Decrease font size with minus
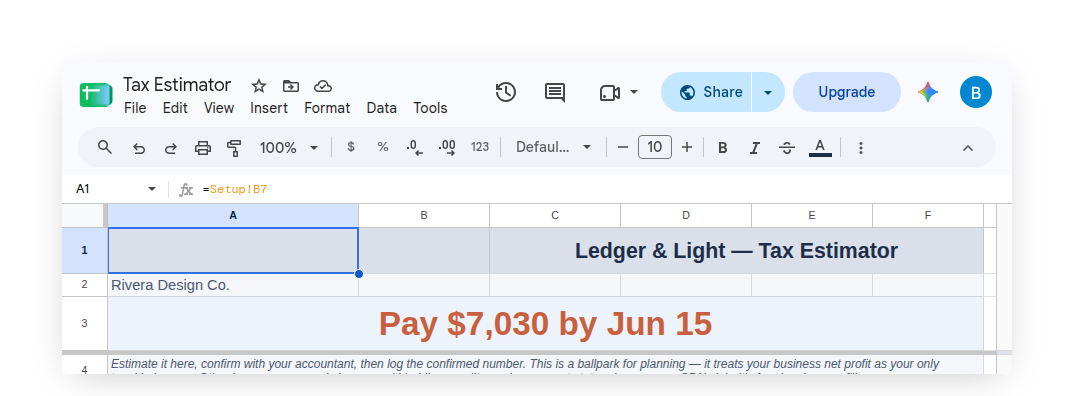 (623, 147)
